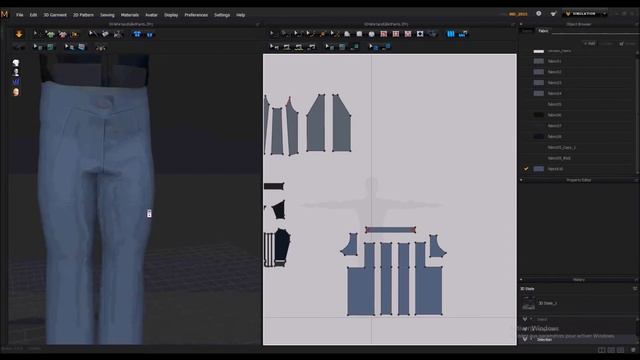This screenshot has height=360, width=640.
Task: Open the Help menu
Action: coord(240,15)
